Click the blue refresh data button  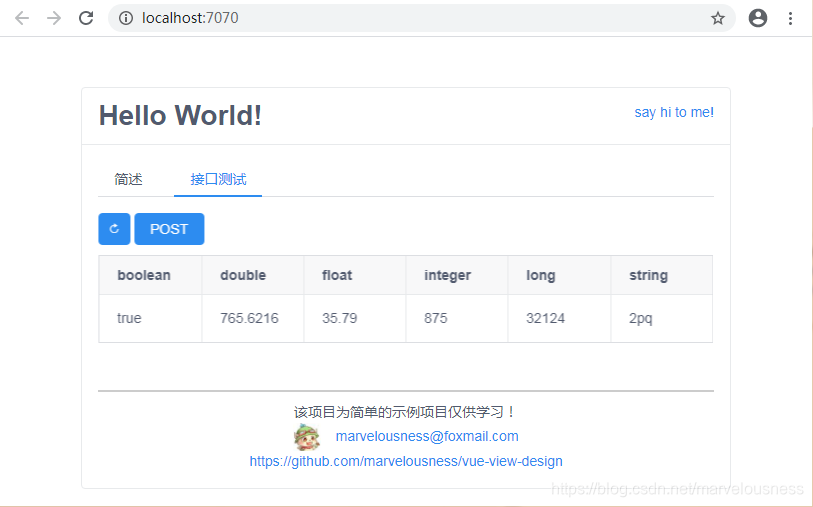click(114, 229)
